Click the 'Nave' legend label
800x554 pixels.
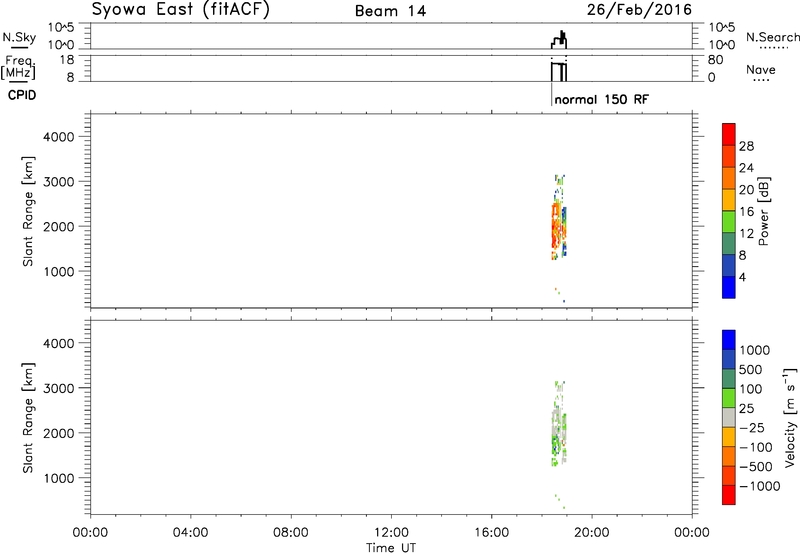(761, 69)
